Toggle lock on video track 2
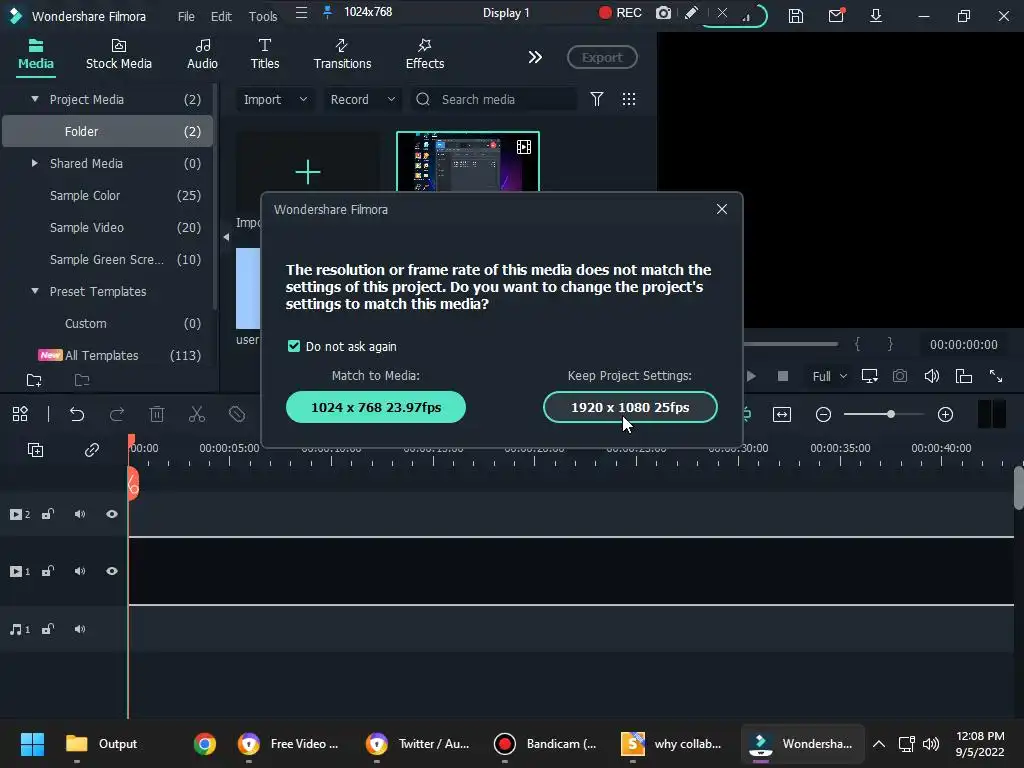The height and width of the screenshot is (768, 1024). tap(48, 515)
